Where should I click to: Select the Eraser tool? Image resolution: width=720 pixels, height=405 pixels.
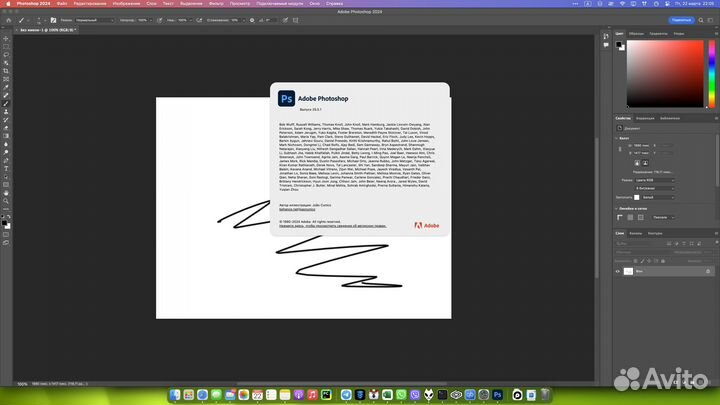(6, 128)
